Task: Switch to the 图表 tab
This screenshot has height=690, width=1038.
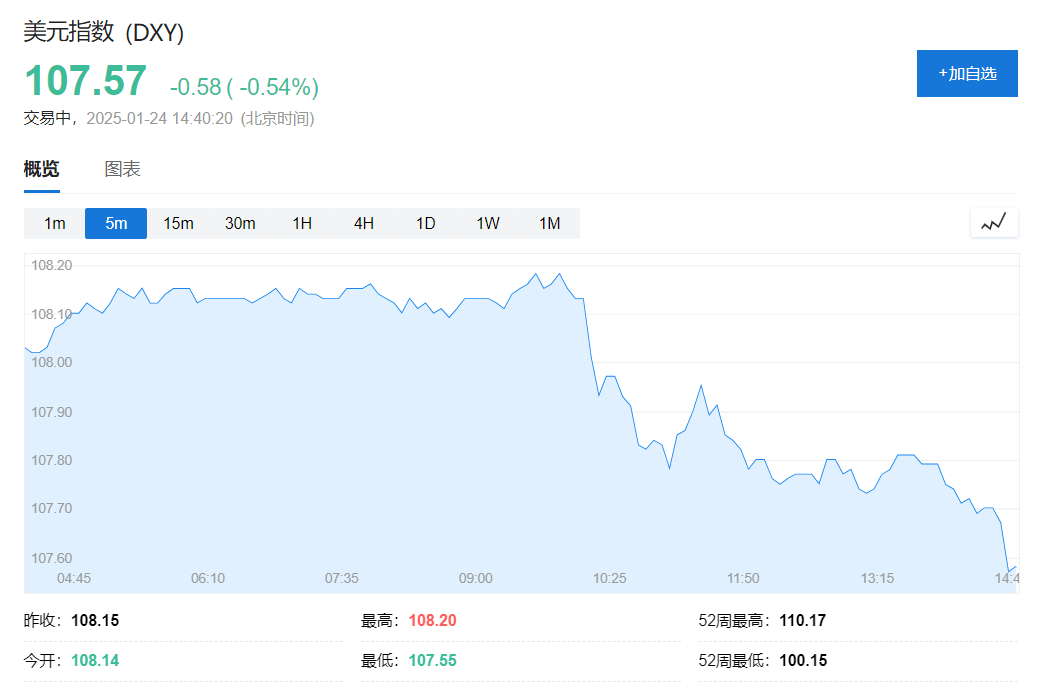Action: click(122, 169)
